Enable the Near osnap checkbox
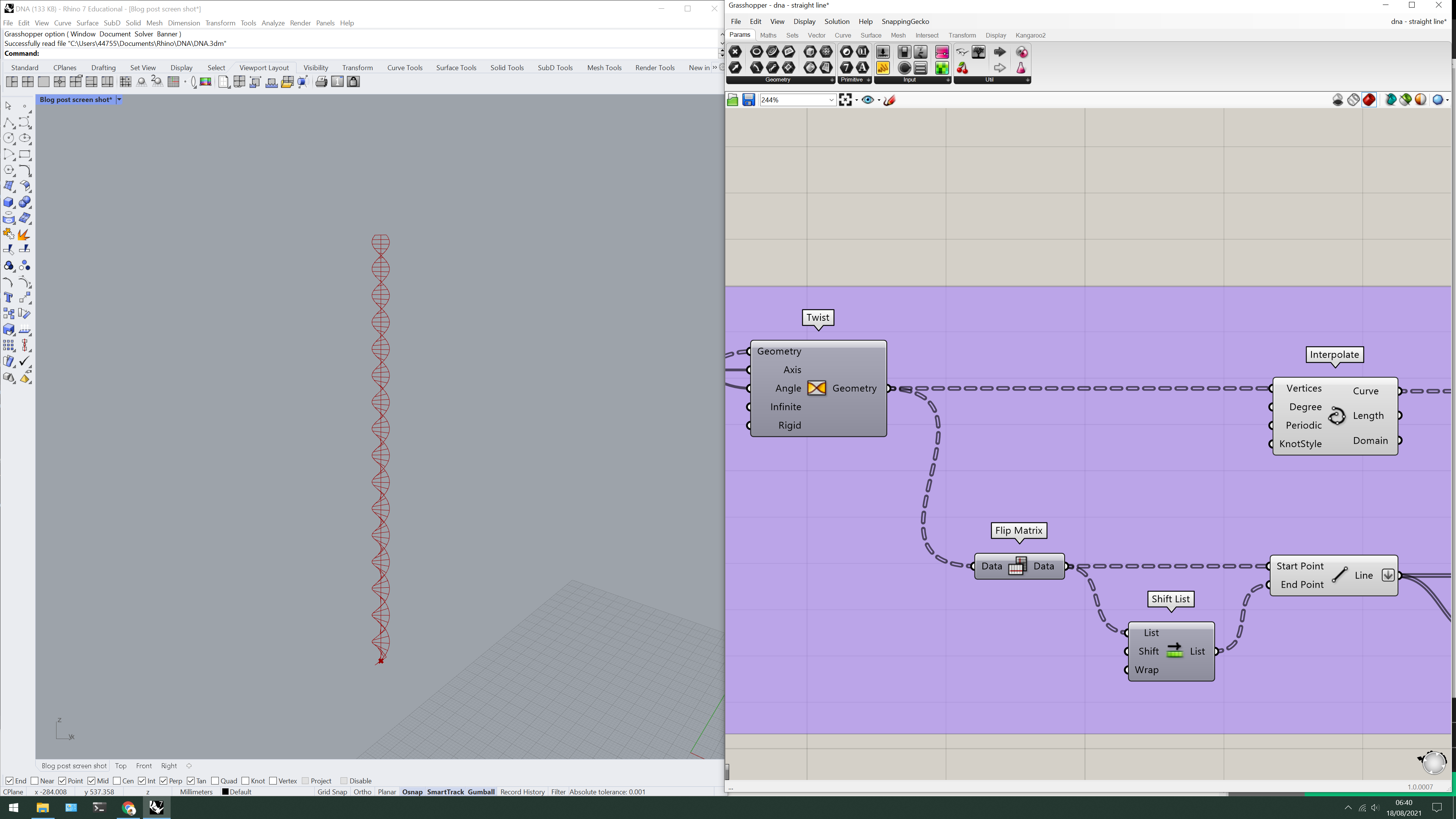The width and height of the screenshot is (1456, 819). click(x=35, y=781)
